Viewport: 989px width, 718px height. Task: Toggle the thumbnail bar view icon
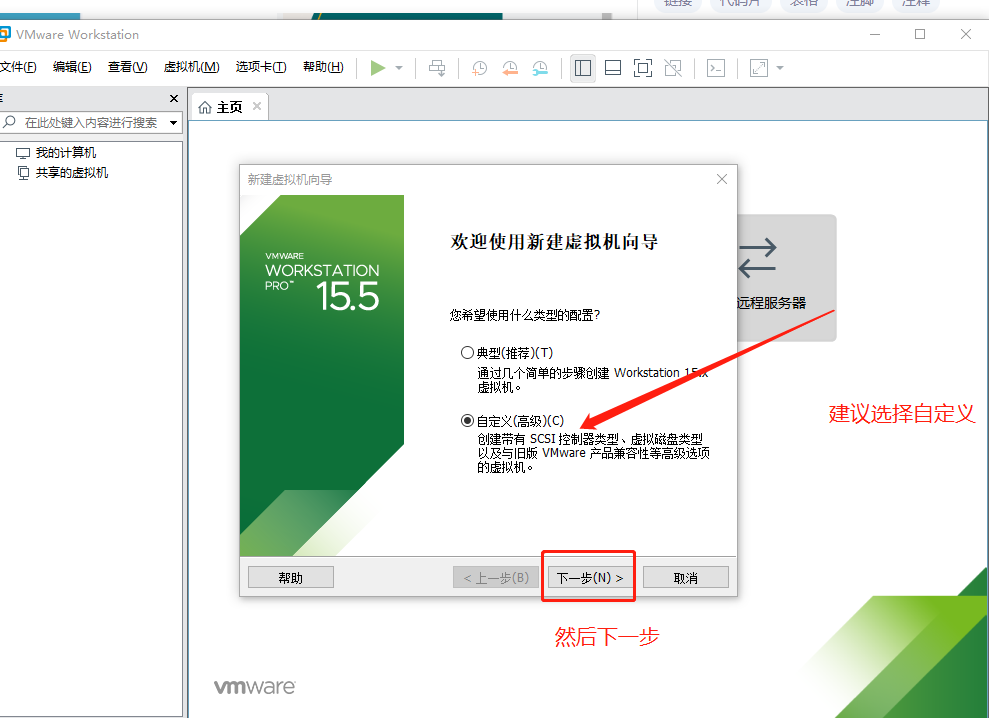[612, 68]
